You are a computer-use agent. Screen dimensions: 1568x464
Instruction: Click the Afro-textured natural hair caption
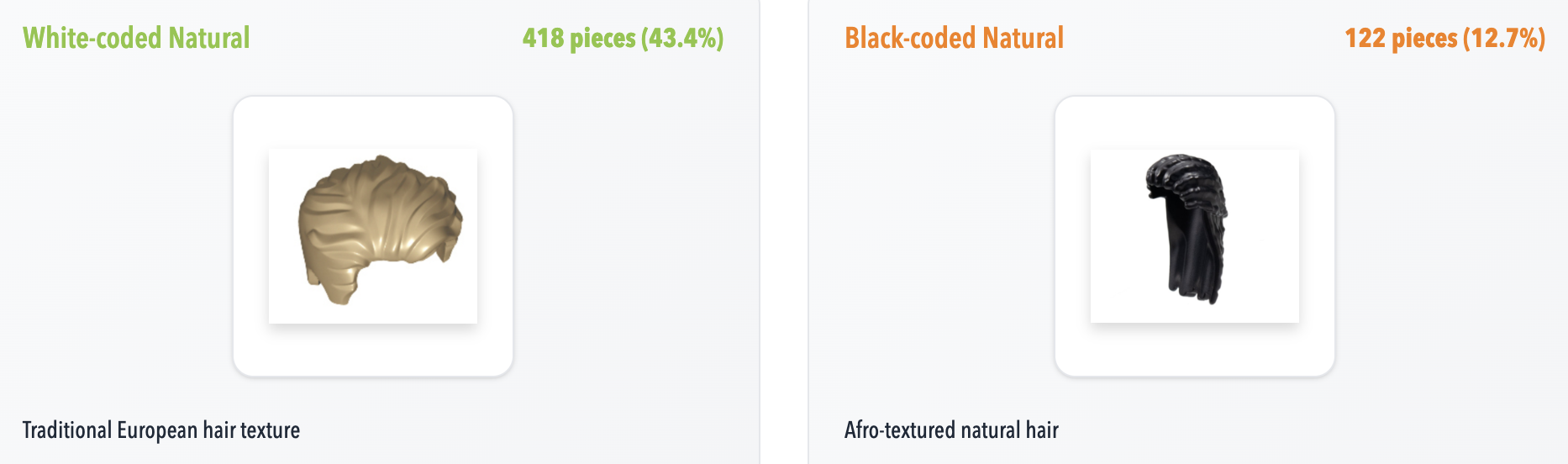pos(951,430)
